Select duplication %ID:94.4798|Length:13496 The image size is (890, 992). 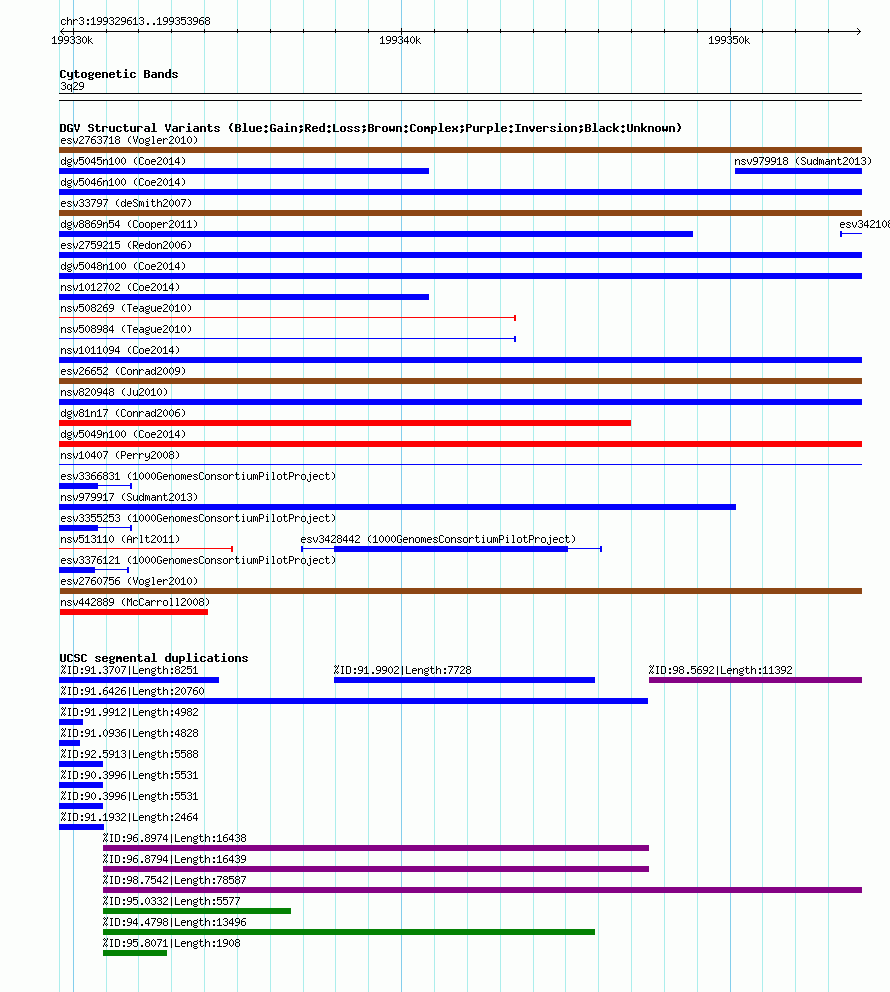tap(175, 922)
